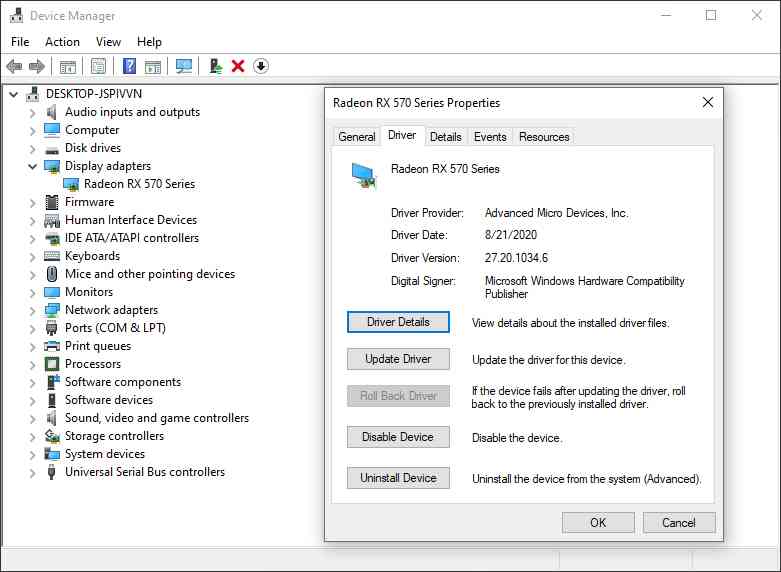The image size is (781, 572).
Task: Switch to the Events tab
Action: (x=490, y=137)
